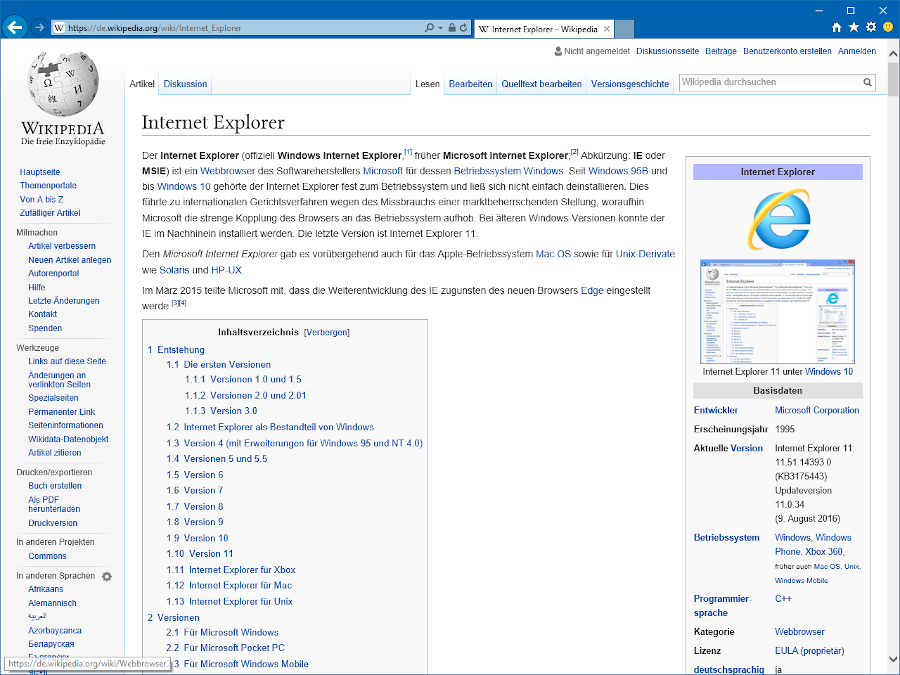The image size is (900, 675).
Task: Go to the browser Home icon
Action: coord(836,28)
